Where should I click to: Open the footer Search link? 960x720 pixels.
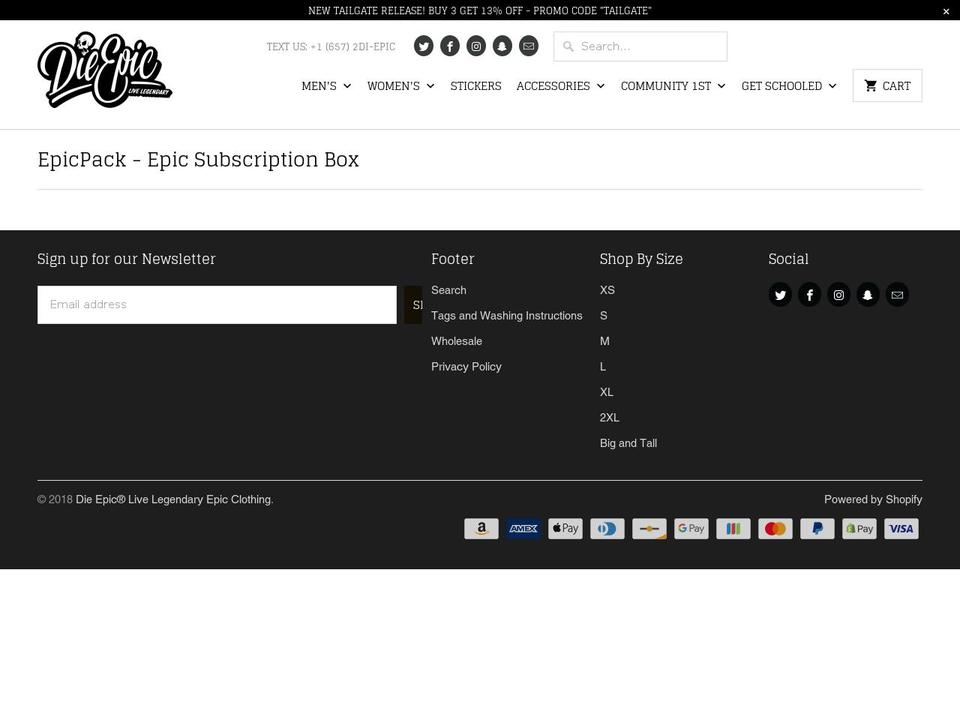449,290
